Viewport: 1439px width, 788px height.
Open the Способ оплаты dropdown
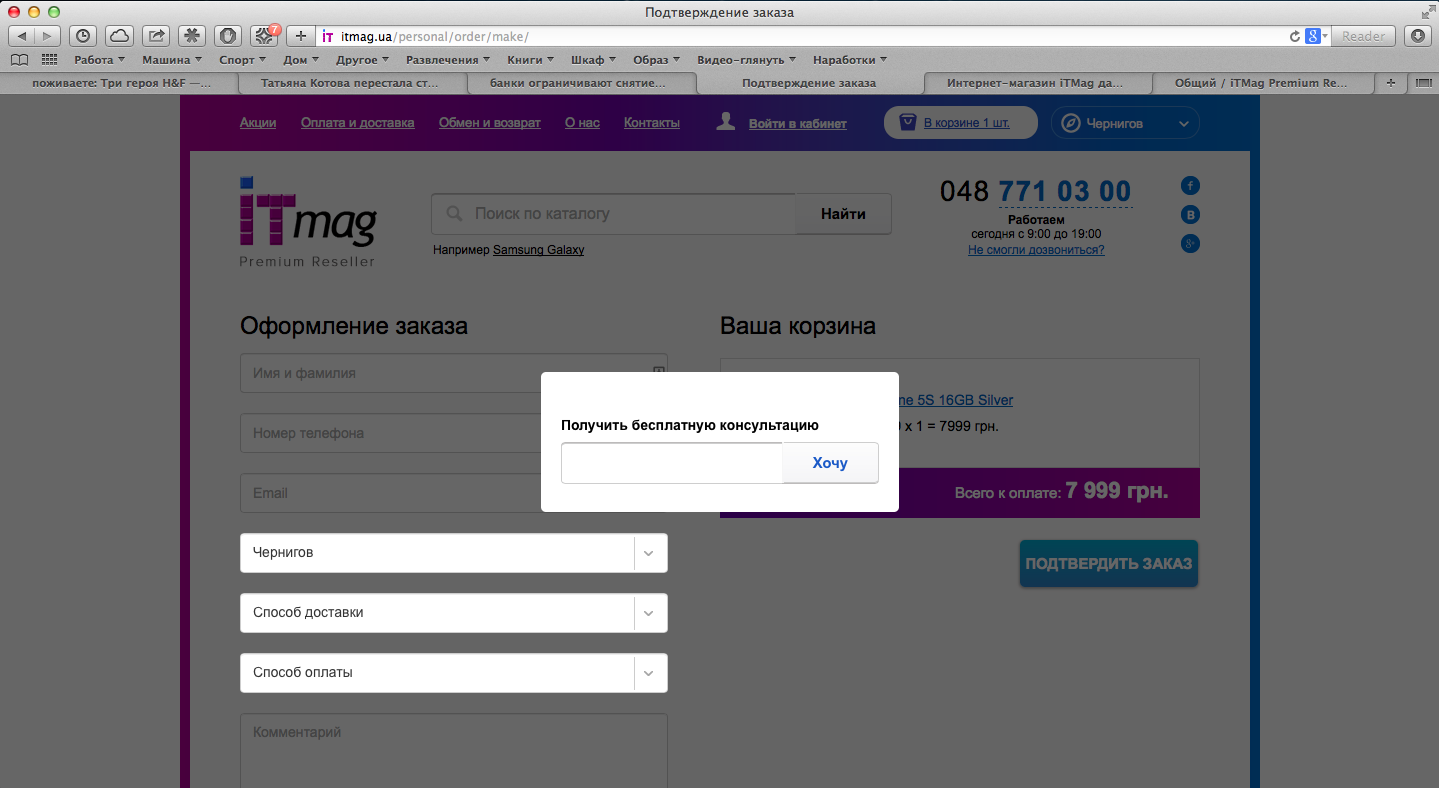point(454,673)
